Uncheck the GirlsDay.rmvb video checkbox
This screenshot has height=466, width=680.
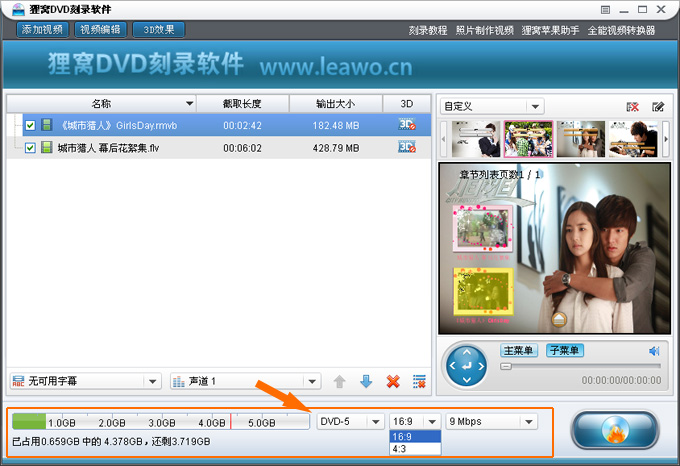point(30,125)
